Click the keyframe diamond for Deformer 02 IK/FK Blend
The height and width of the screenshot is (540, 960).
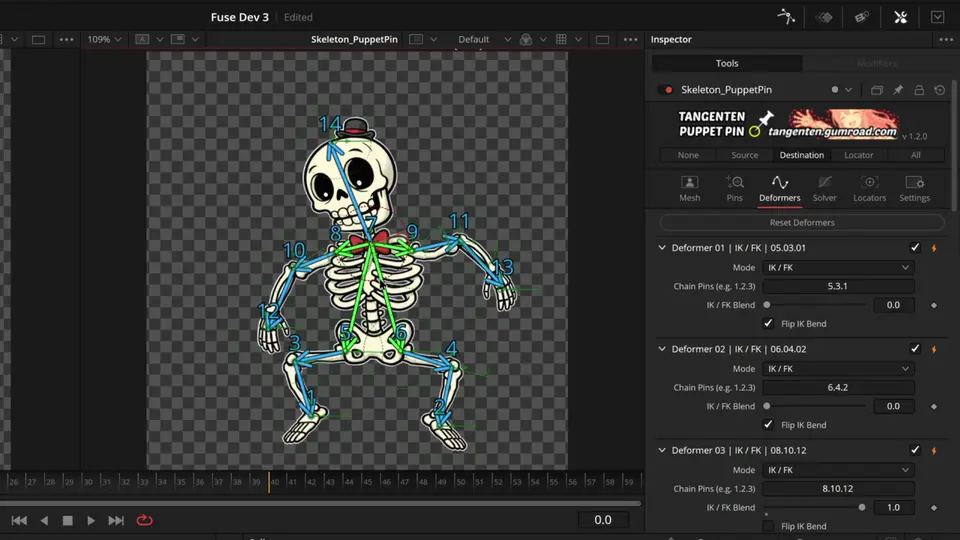tap(934, 406)
